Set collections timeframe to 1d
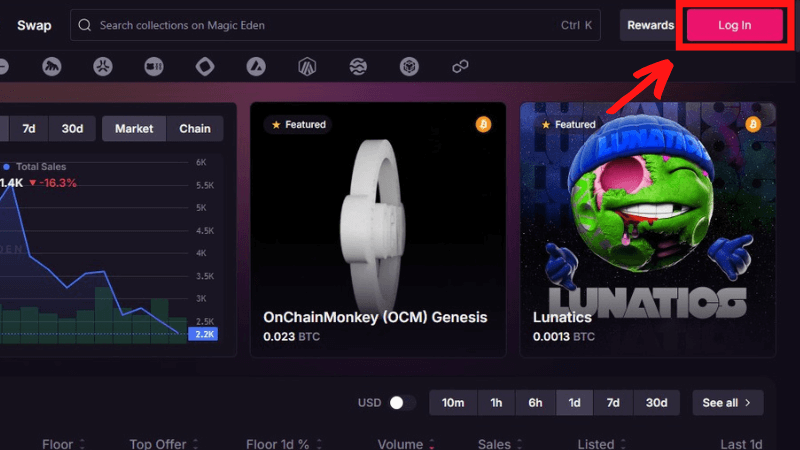 [574, 403]
